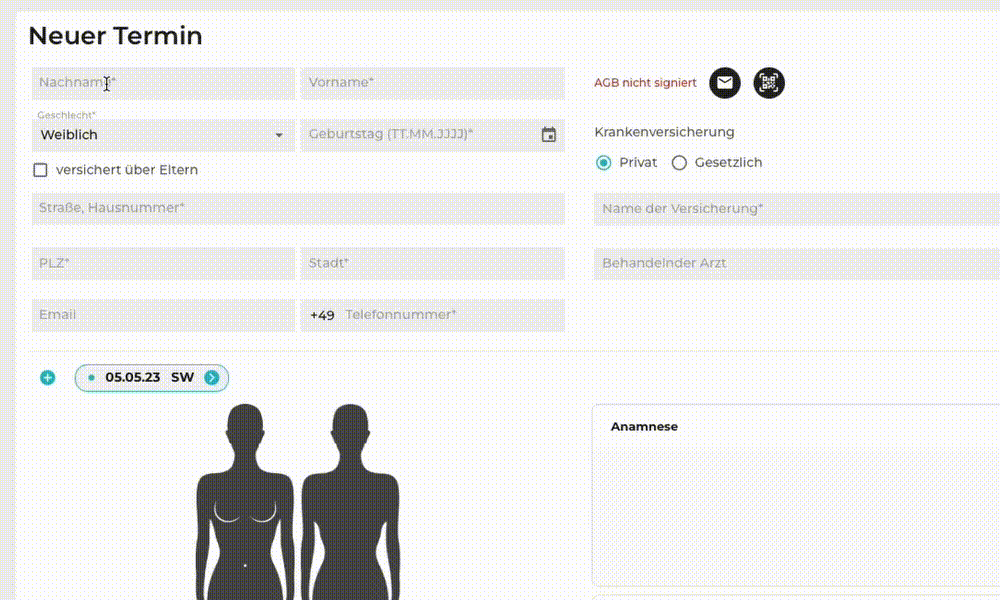1000x600 pixels.
Task: Click the back-view body silhouette
Action: (x=350, y=502)
